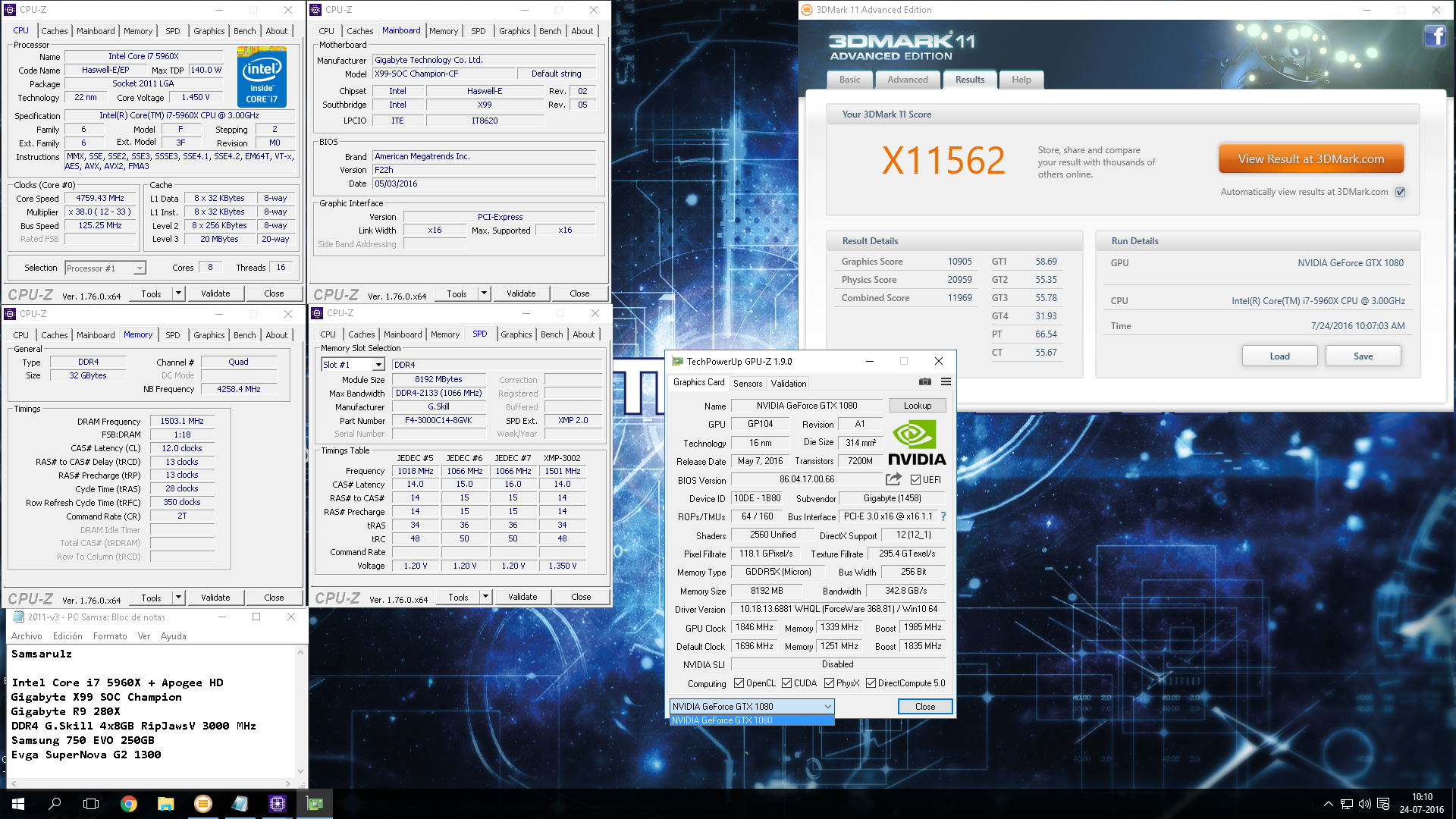This screenshot has height=819, width=1456.
Task: Expand Tools arrow in Motherboard CPU-Z window
Action: tap(484, 293)
